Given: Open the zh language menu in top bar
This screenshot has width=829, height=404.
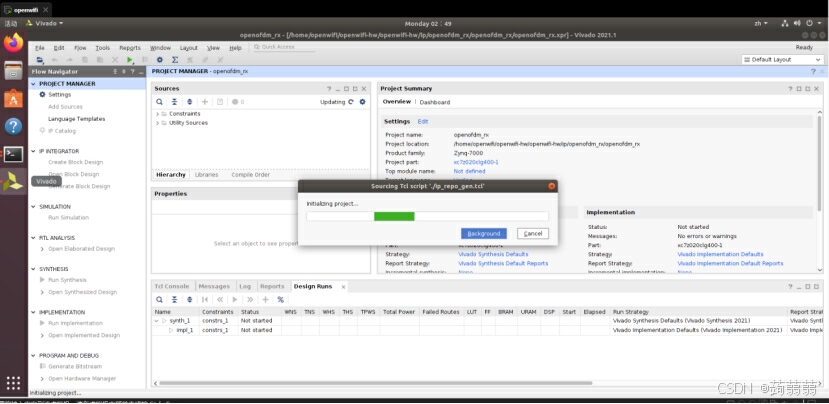Looking at the screenshot, I should point(761,23).
